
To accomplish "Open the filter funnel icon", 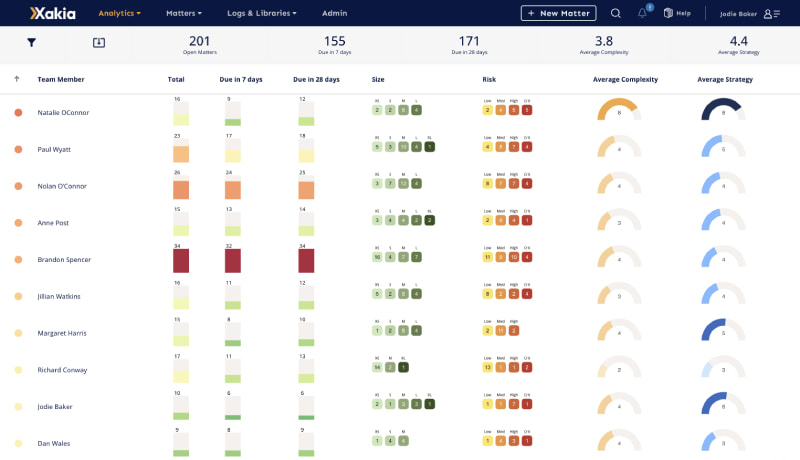I will tap(31, 42).
